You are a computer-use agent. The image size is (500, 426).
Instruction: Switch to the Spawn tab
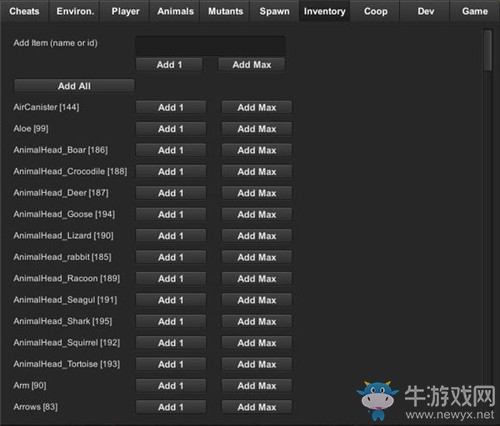(x=275, y=11)
